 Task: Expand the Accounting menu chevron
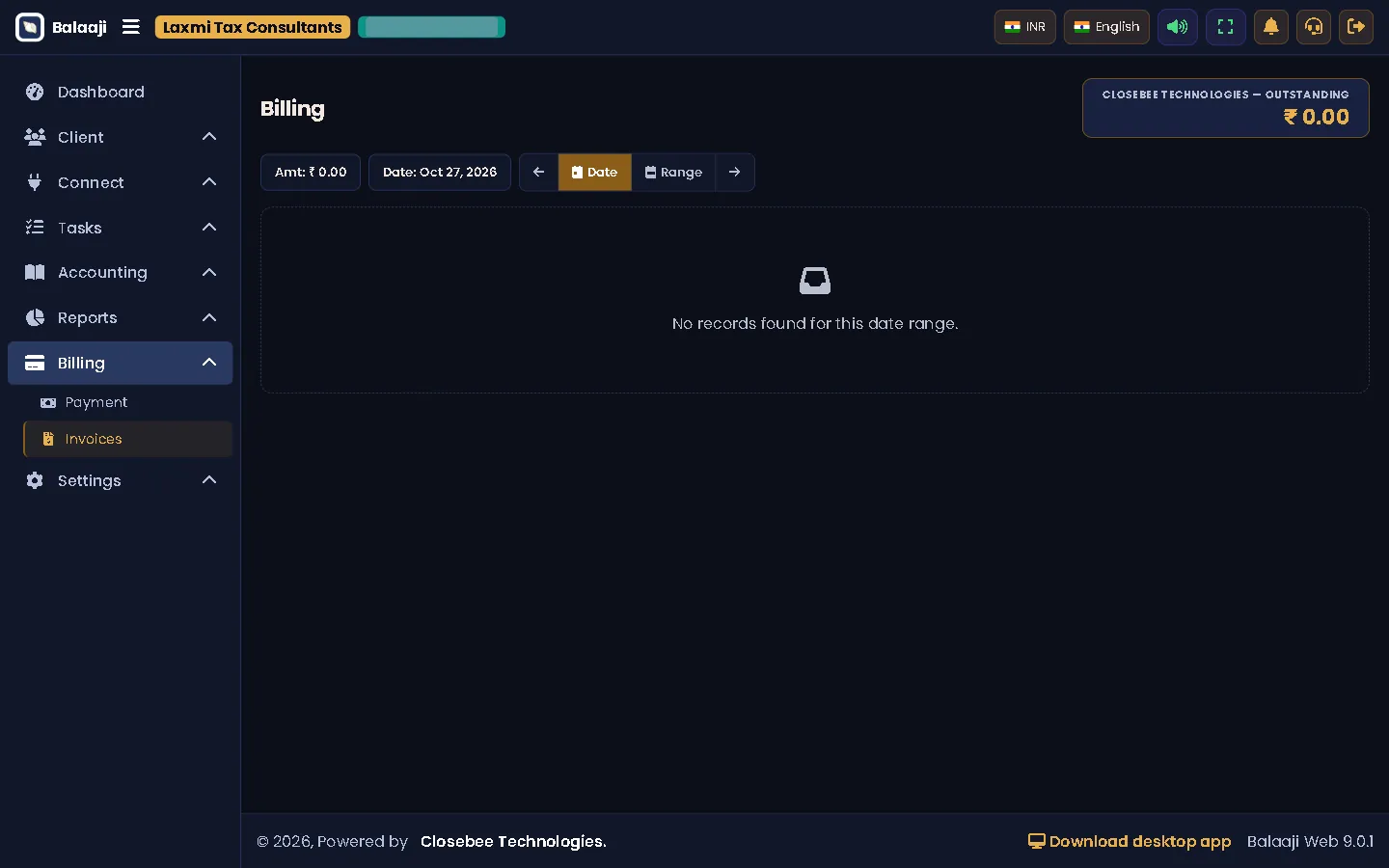(x=209, y=272)
